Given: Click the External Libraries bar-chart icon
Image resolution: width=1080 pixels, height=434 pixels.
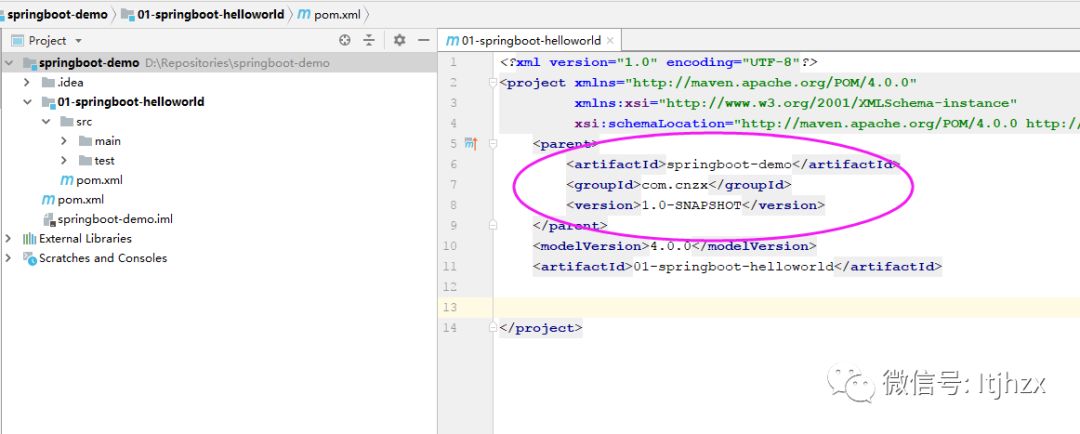Looking at the screenshot, I should [x=30, y=238].
